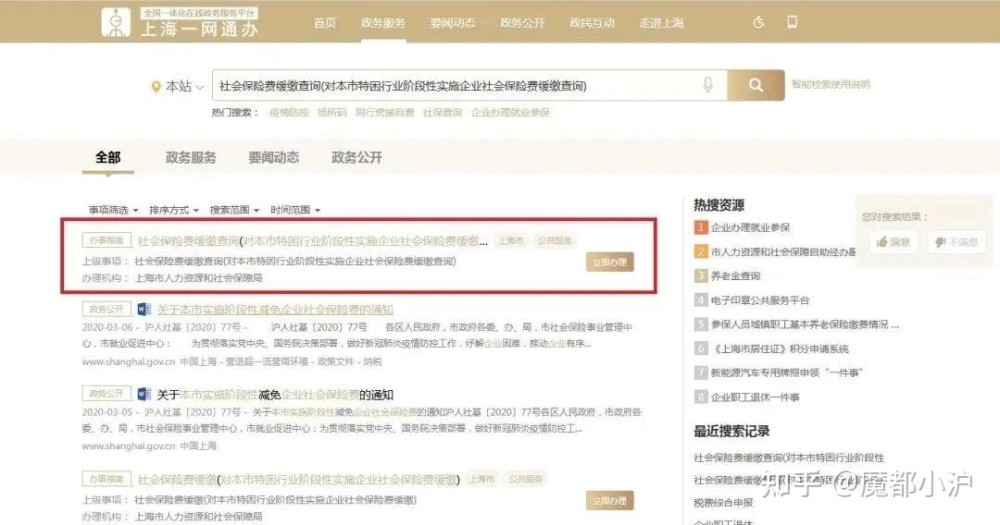1000x525 pixels.
Task: Click 立即办理 for 社会保险费缓缴查询 result
Action: click(x=610, y=262)
